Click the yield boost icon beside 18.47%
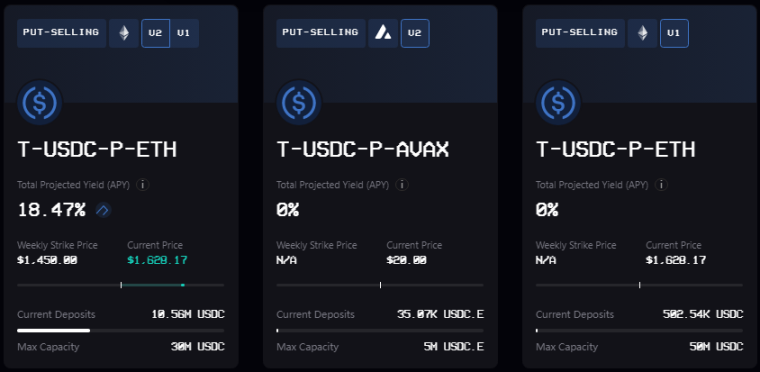Screen dimensions: 760x372 point(103,210)
